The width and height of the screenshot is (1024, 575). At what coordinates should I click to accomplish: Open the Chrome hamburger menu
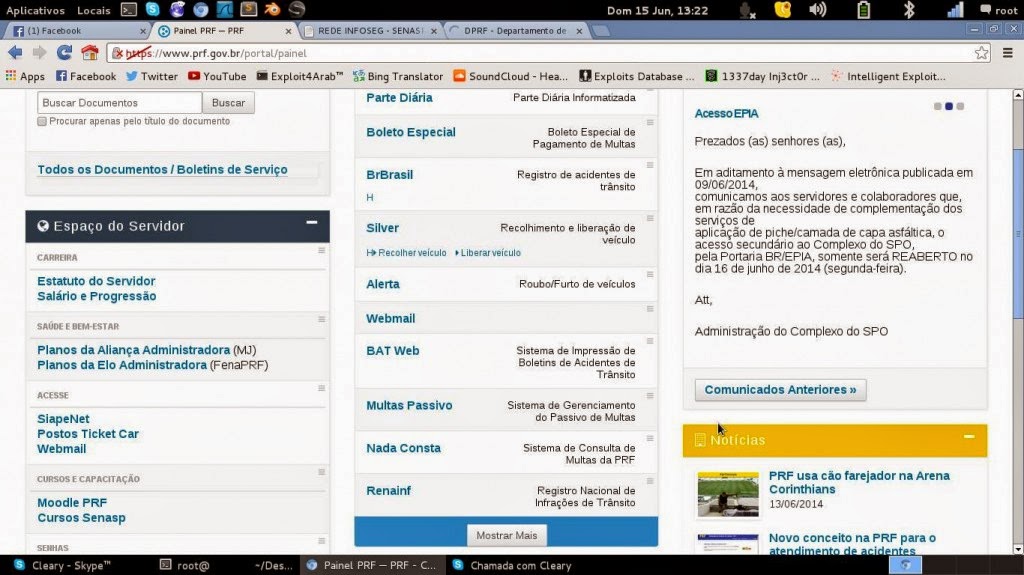tap(1008, 53)
